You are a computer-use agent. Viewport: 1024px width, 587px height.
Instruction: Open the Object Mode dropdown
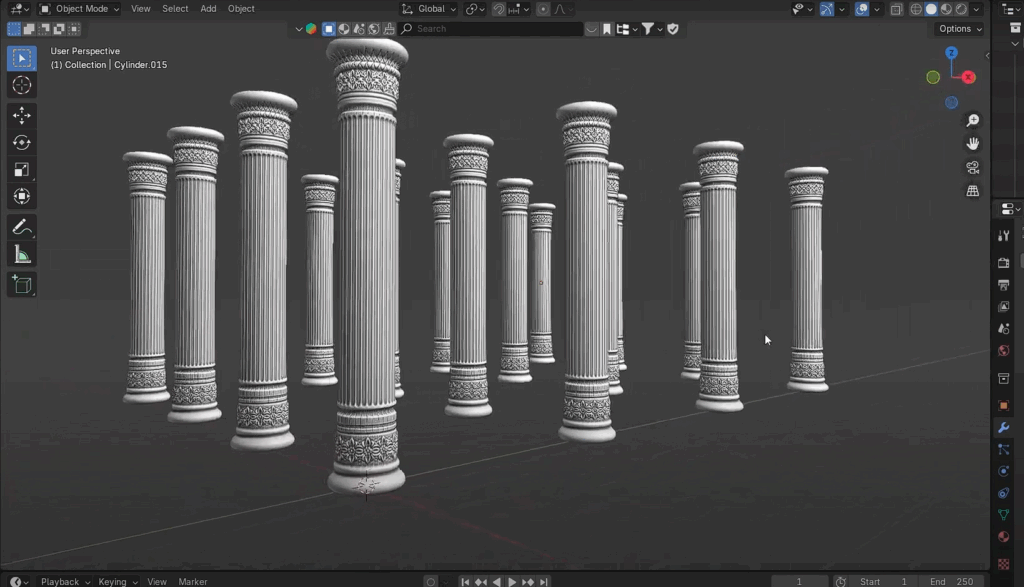pos(79,9)
